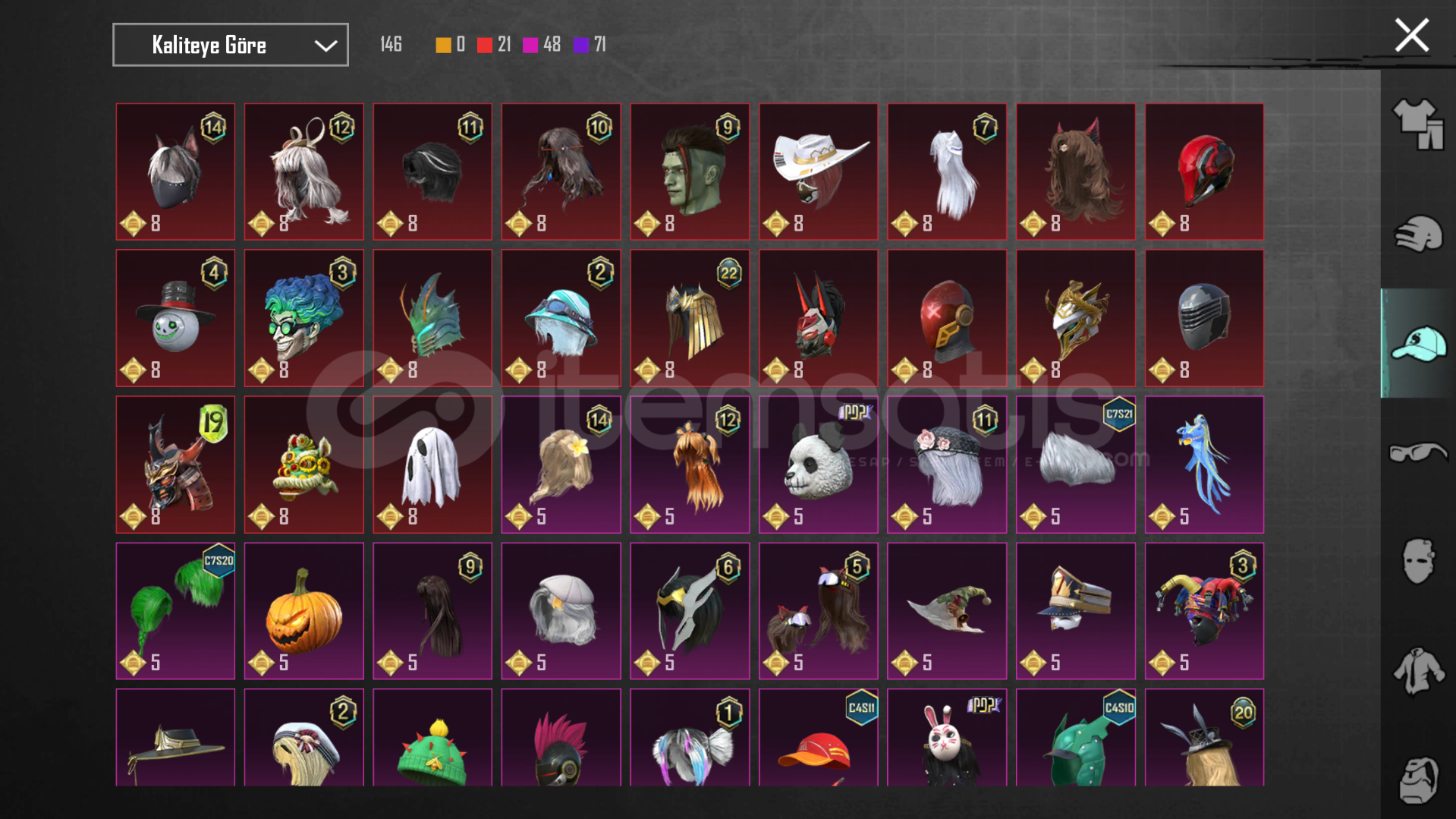The height and width of the screenshot is (819, 1456).
Task: Close the inventory with the X icon
Action: [1411, 36]
